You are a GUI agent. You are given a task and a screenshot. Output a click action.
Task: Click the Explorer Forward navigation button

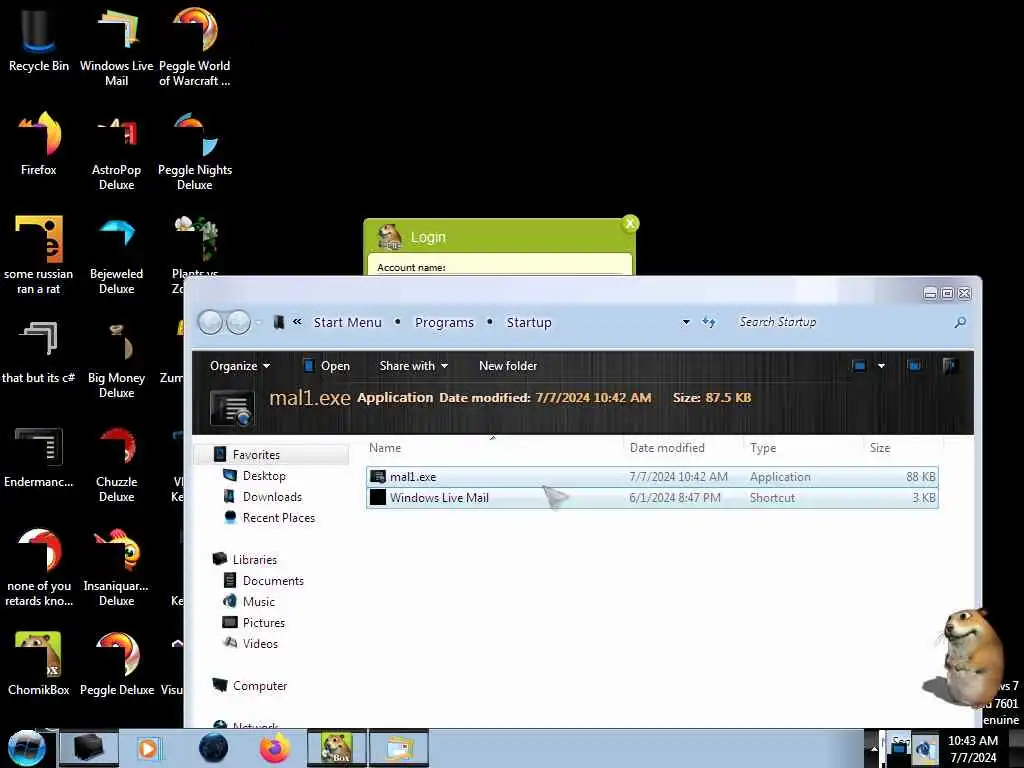pyautogui.click(x=238, y=322)
